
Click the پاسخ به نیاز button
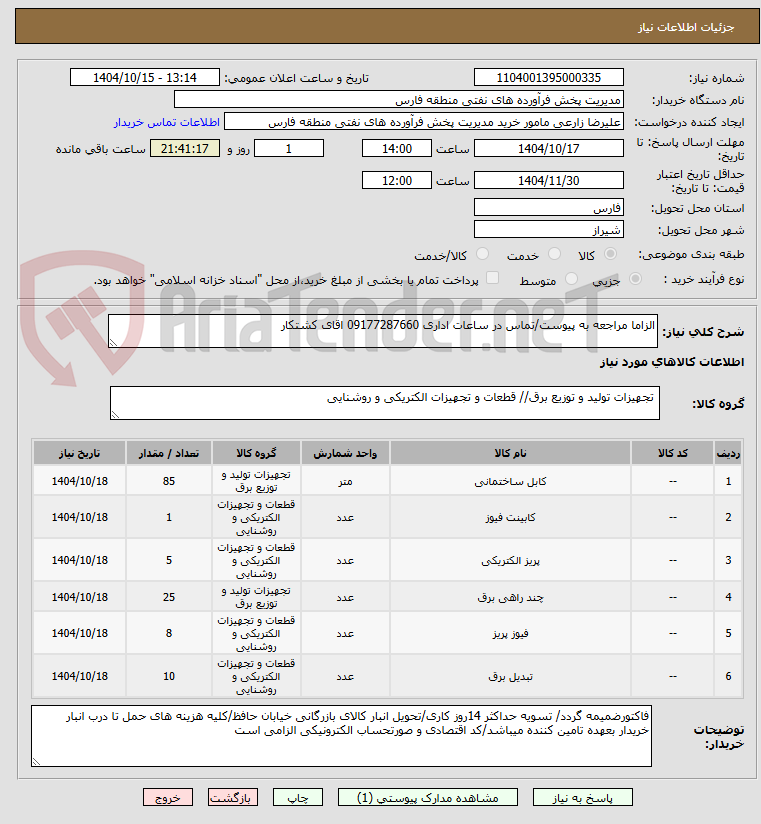point(582,797)
